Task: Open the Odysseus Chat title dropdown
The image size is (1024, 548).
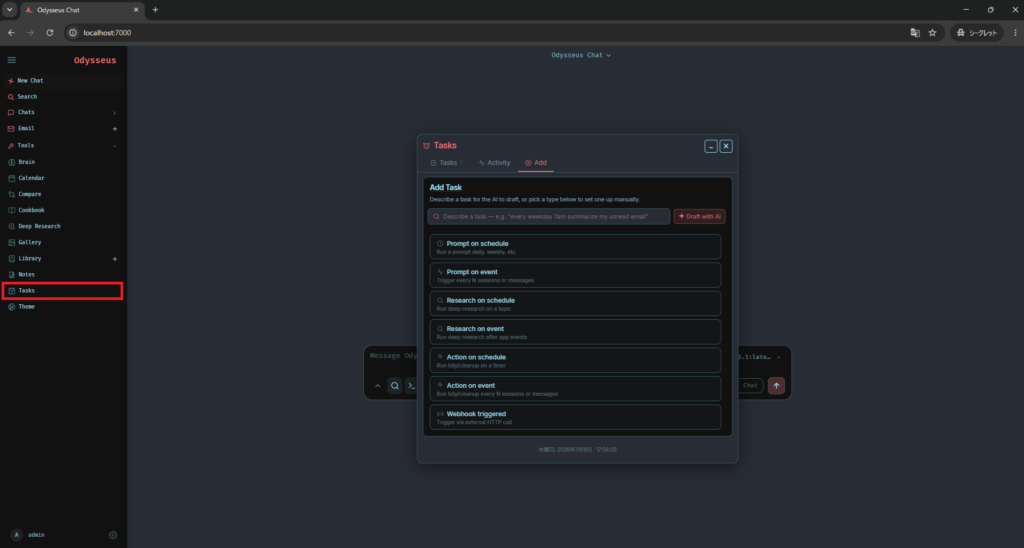Action: [581, 56]
